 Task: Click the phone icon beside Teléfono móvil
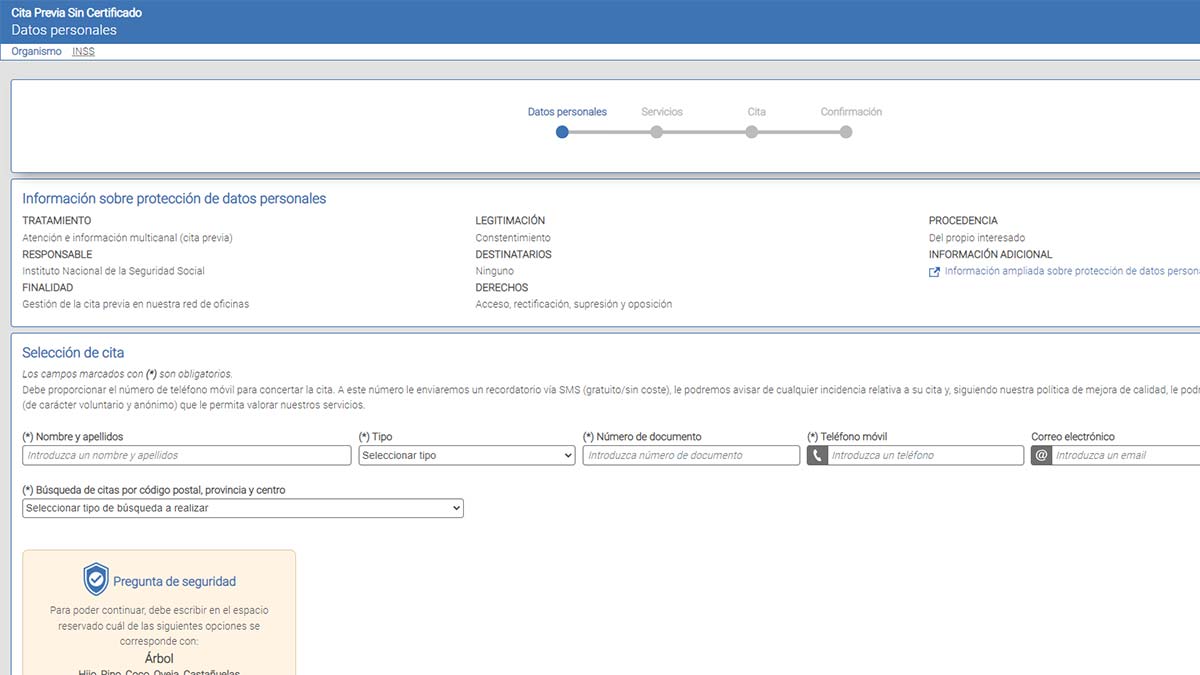click(817, 455)
